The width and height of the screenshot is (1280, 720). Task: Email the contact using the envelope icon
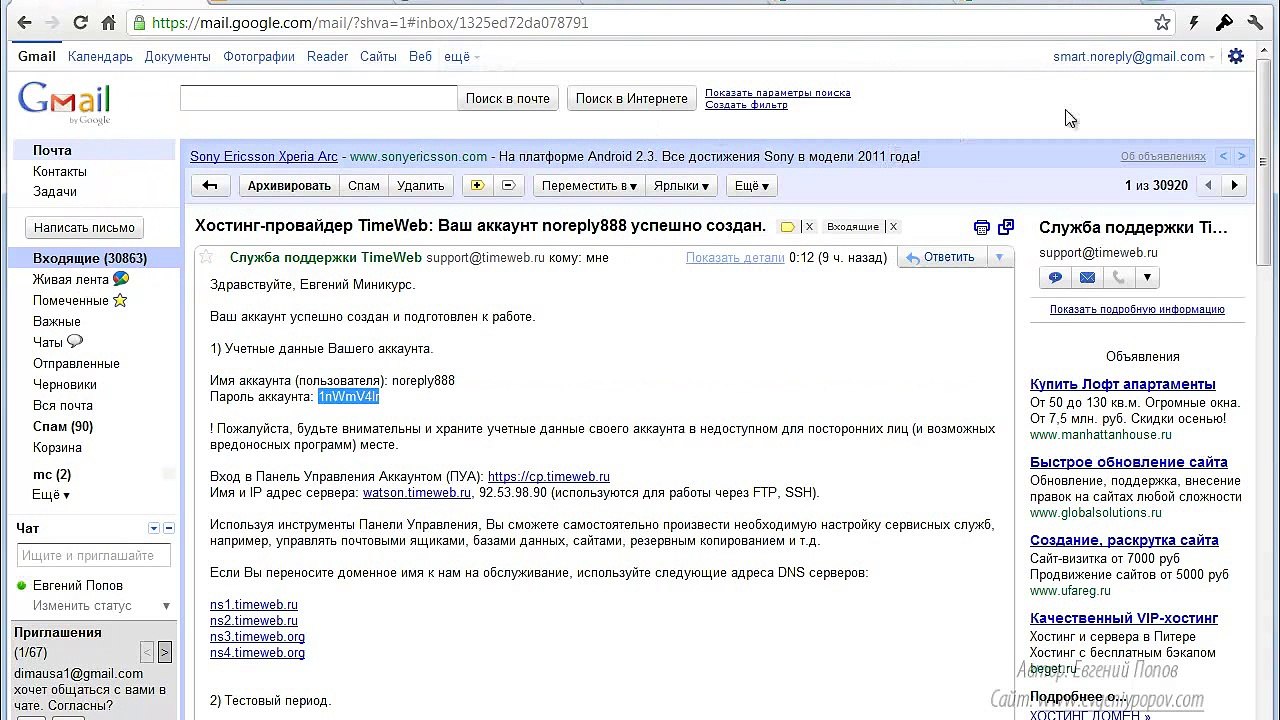(x=1087, y=277)
